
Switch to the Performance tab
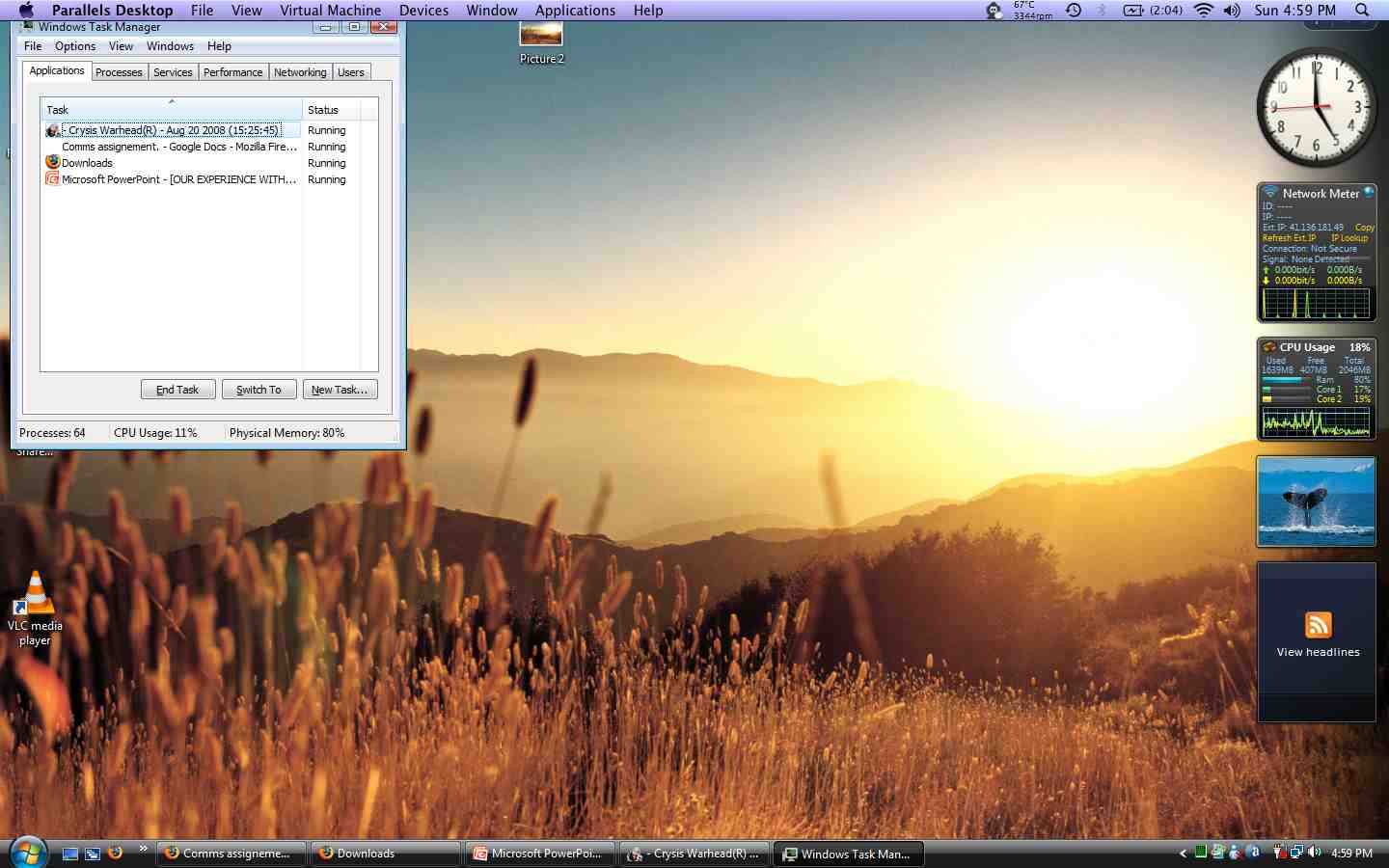232,72
